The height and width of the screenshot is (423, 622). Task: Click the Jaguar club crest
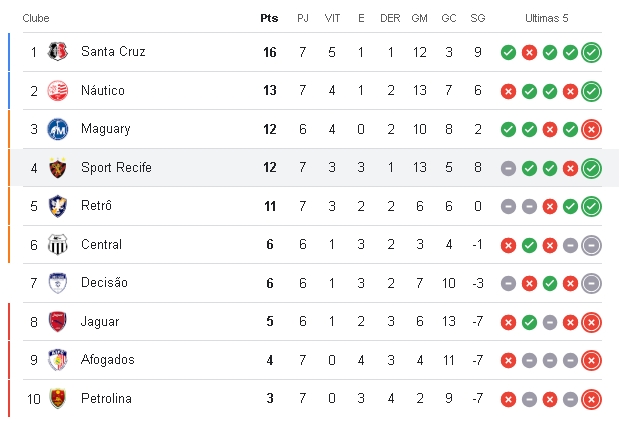(x=58, y=321)
